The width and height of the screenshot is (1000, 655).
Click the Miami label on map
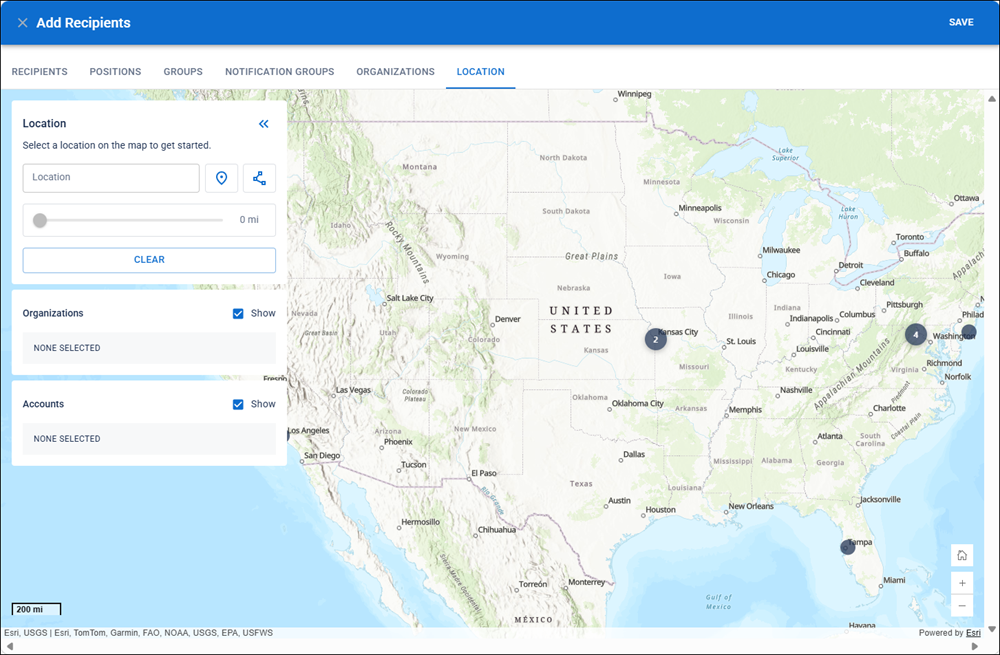[894, 580]
